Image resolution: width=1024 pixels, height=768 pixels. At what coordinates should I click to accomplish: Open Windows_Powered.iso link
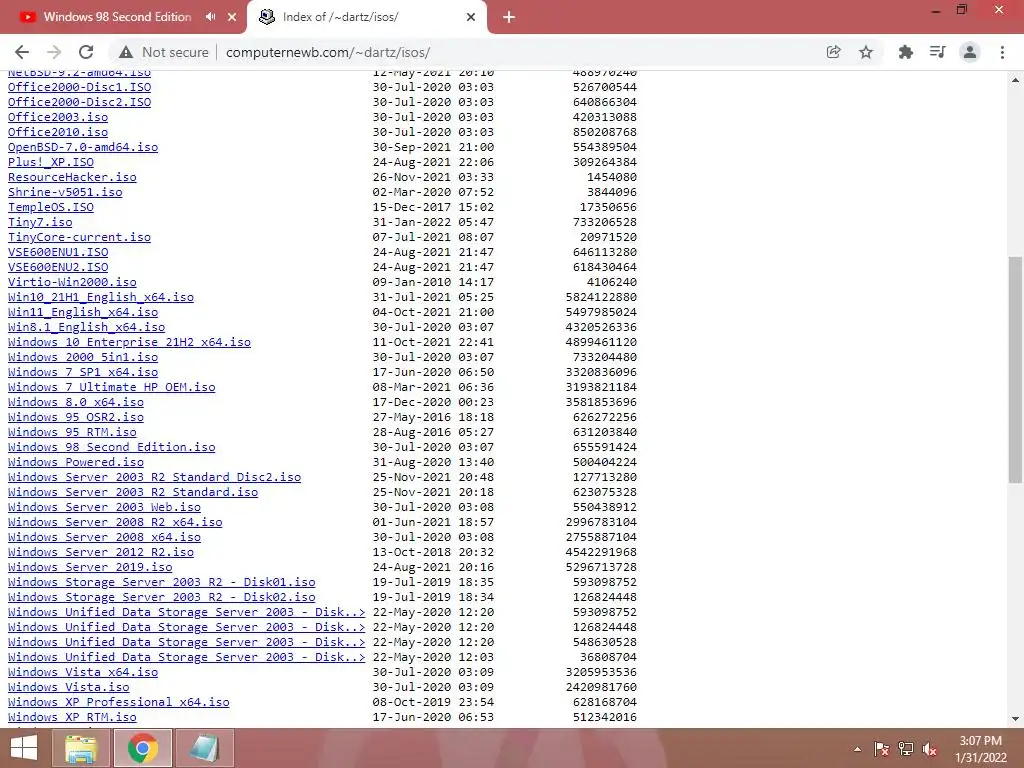tap(76, 462)
